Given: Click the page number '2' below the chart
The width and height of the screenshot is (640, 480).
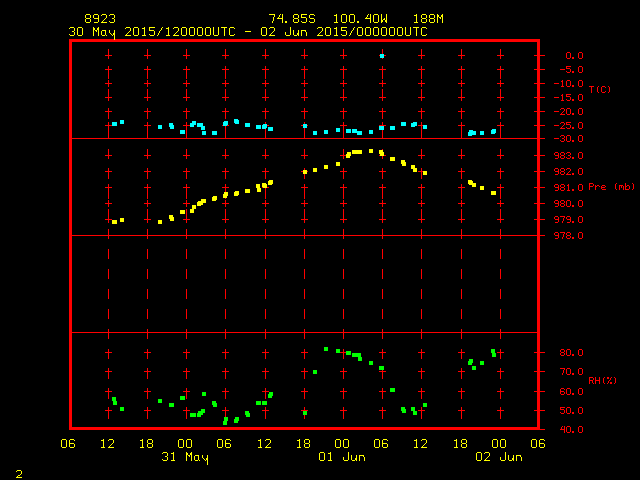Looking at the screenshot, I should (19, 474).
